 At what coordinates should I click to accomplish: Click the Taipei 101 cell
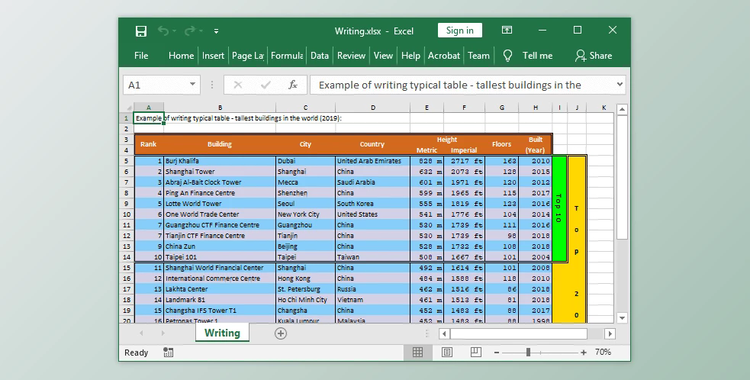[220, 257]
